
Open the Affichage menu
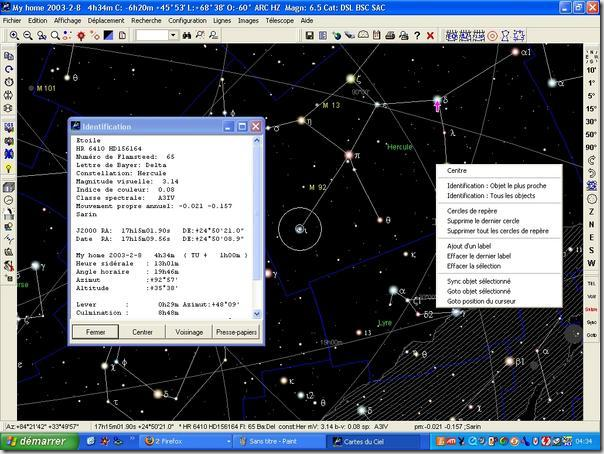67,20
